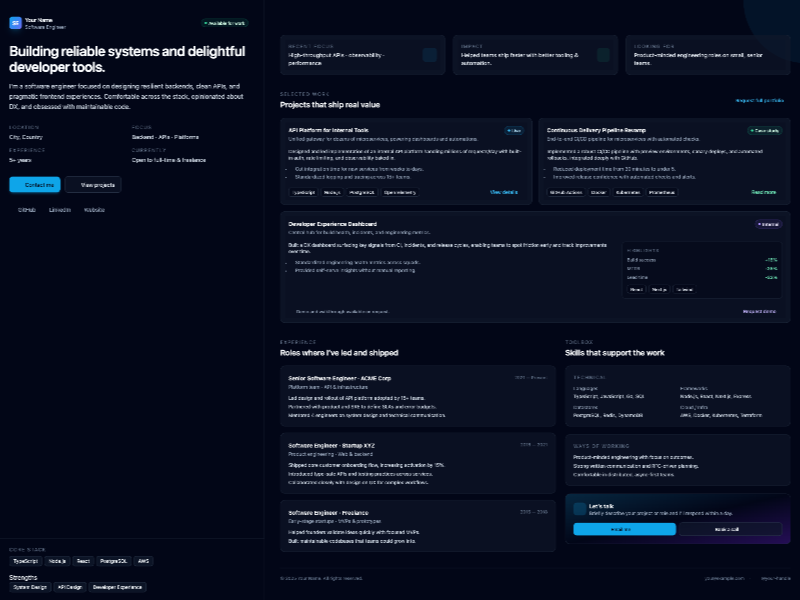Click the blue profile logo avatar

[x=15, y=22]
